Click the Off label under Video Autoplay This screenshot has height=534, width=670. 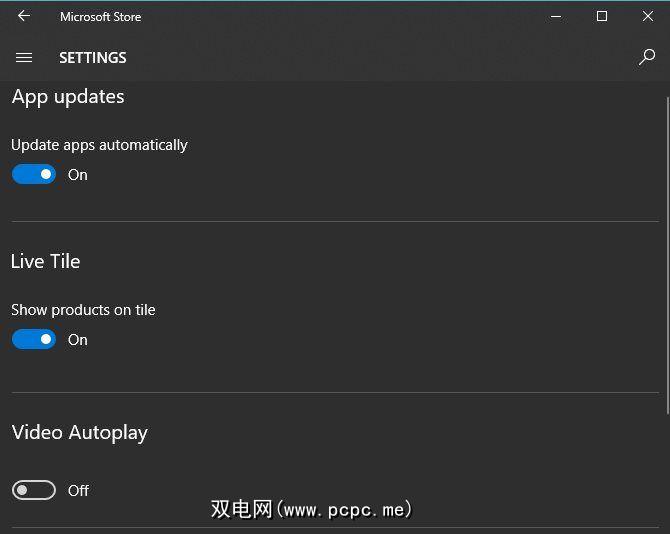(x=78, y=491)
